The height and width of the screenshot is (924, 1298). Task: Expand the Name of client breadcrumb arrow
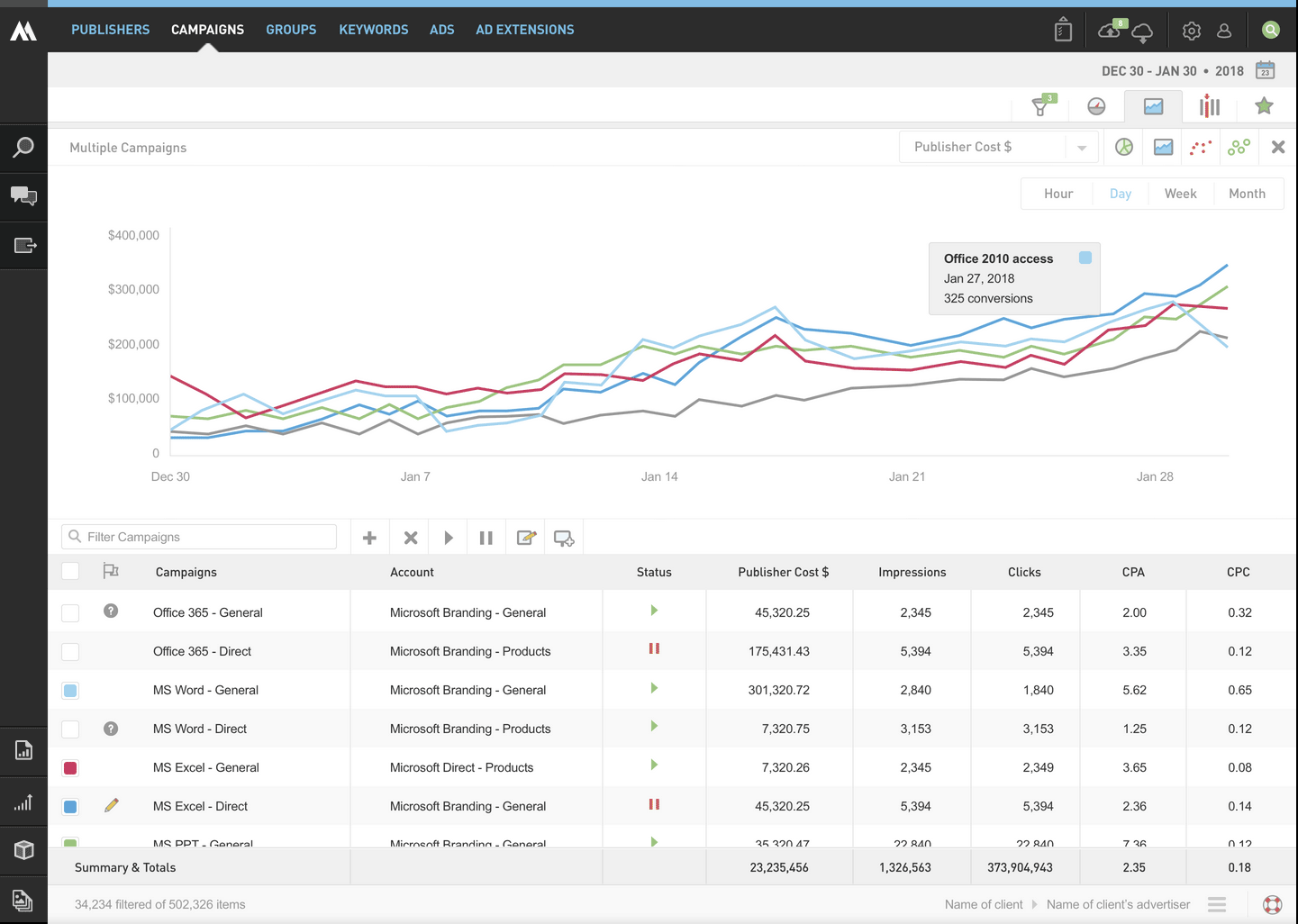(x=1034, y=904)
